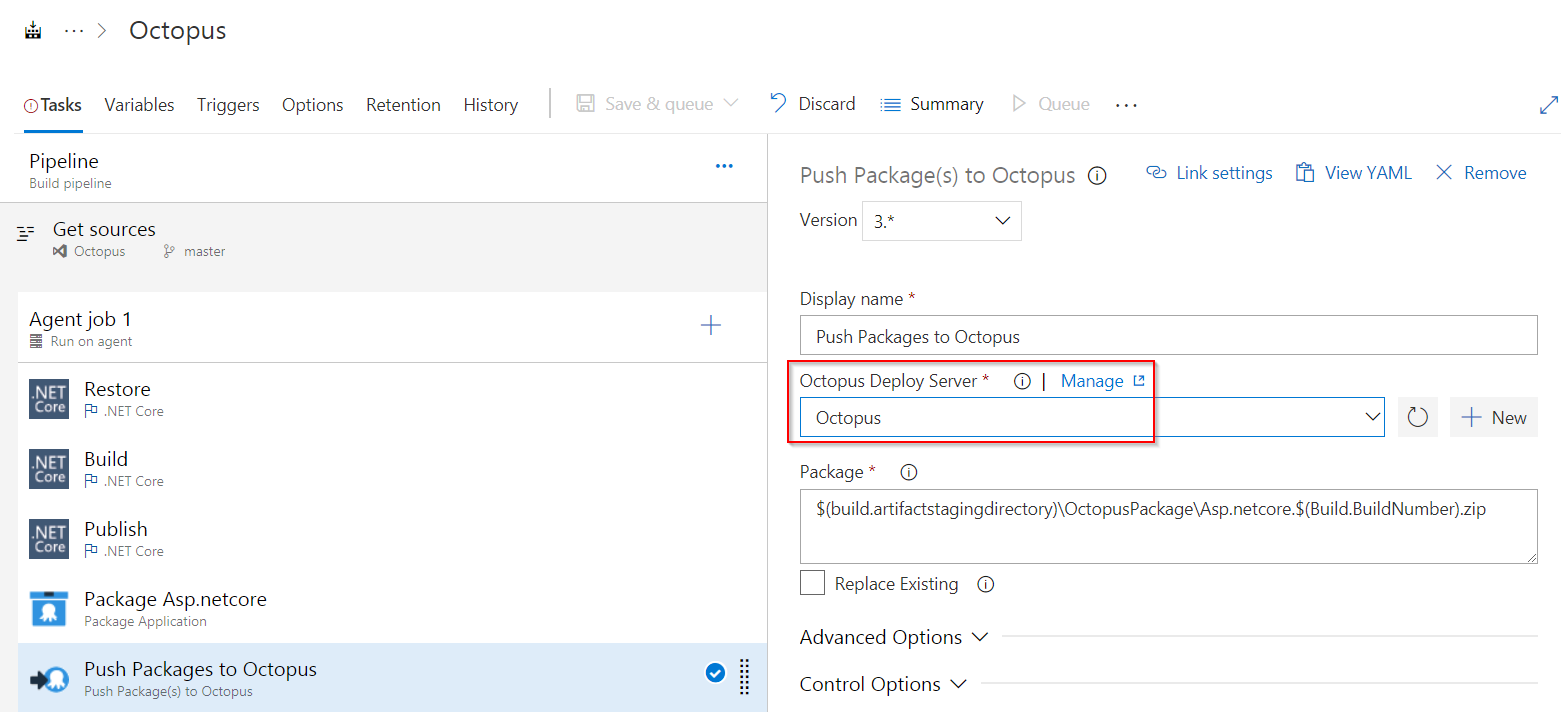Toggle the Push Packages task enabled checkmark
The image size is (1561, 712).
715,673
